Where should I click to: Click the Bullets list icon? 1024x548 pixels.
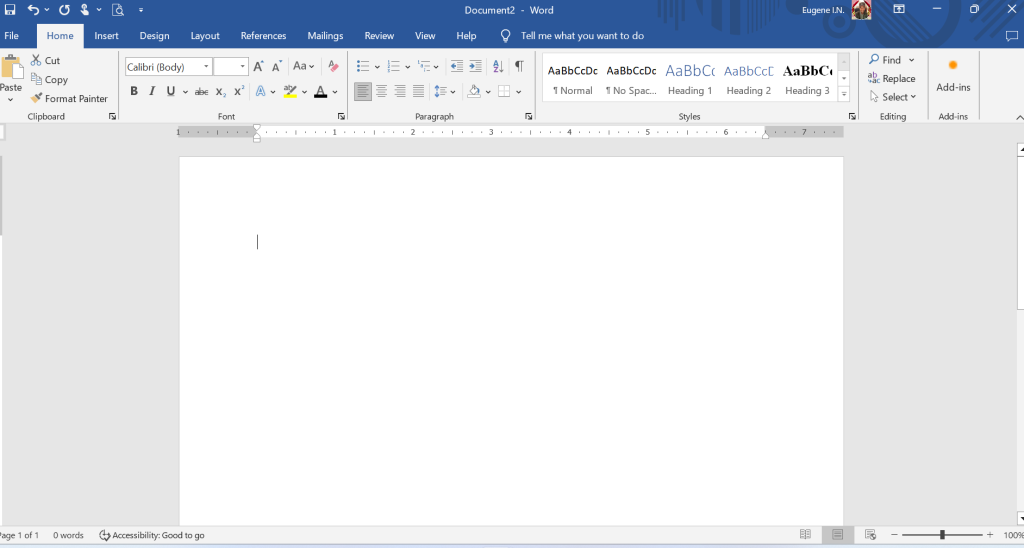[x=363, y=66]
